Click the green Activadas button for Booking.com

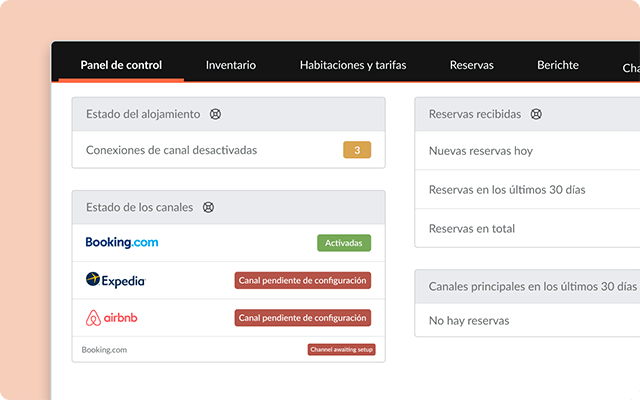coord(344,243)
